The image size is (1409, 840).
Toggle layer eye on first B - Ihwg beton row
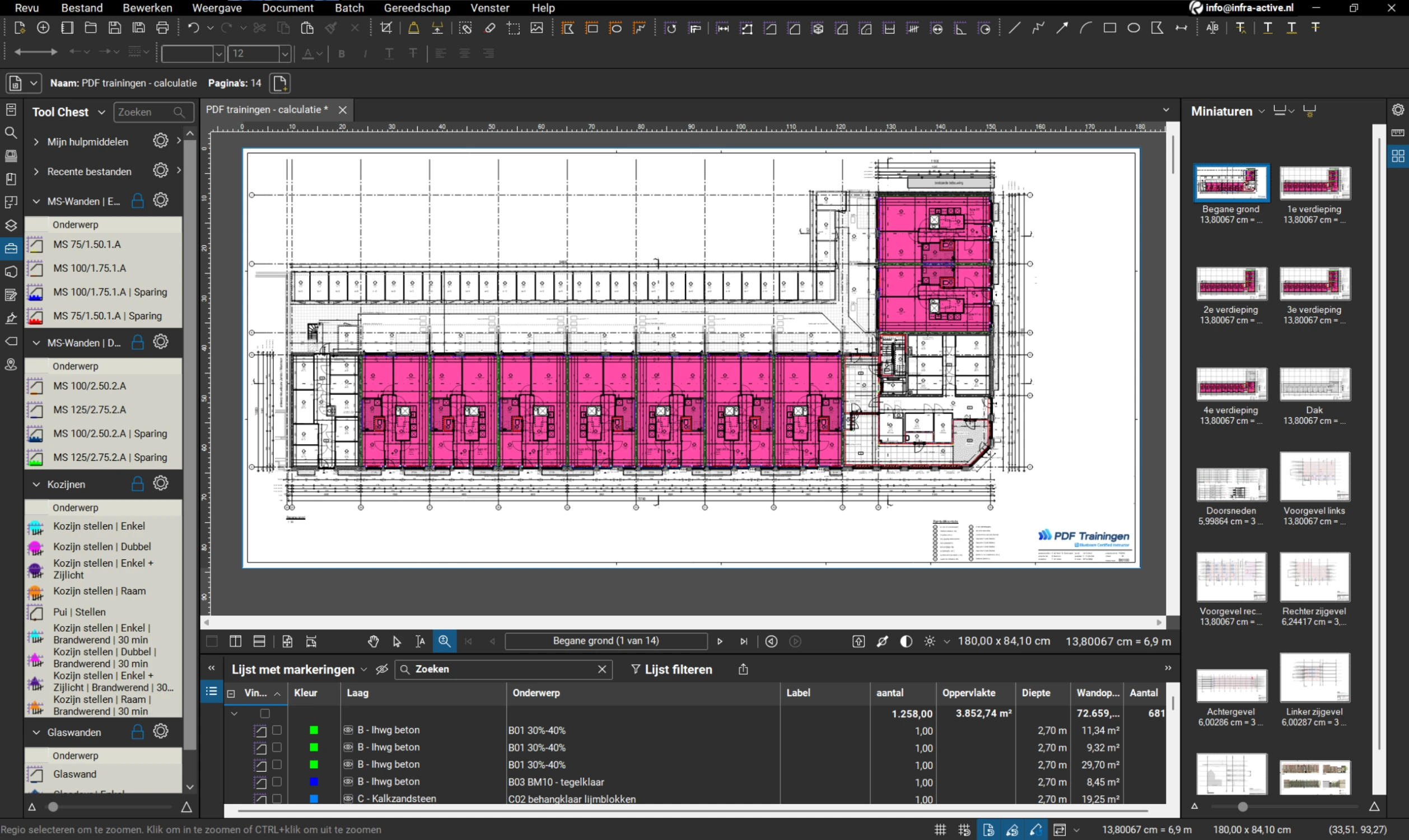pyautogui.click(x=348, y=730)
